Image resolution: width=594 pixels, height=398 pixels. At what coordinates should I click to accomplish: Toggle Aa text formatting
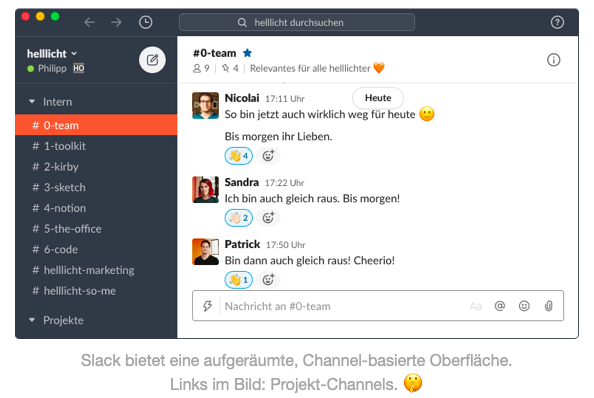[x=475, y=306]
